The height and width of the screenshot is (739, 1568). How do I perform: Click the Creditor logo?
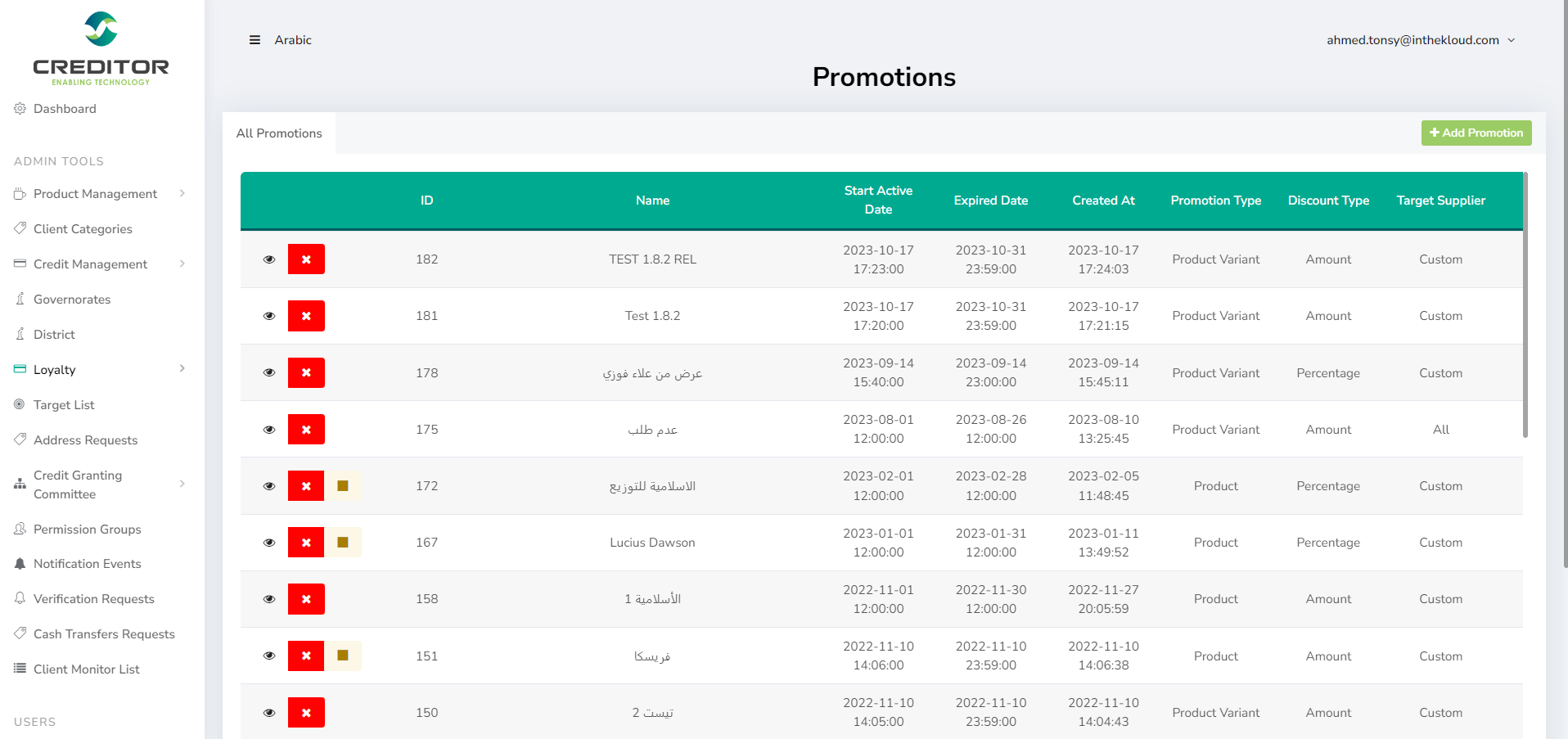[101, 48]
